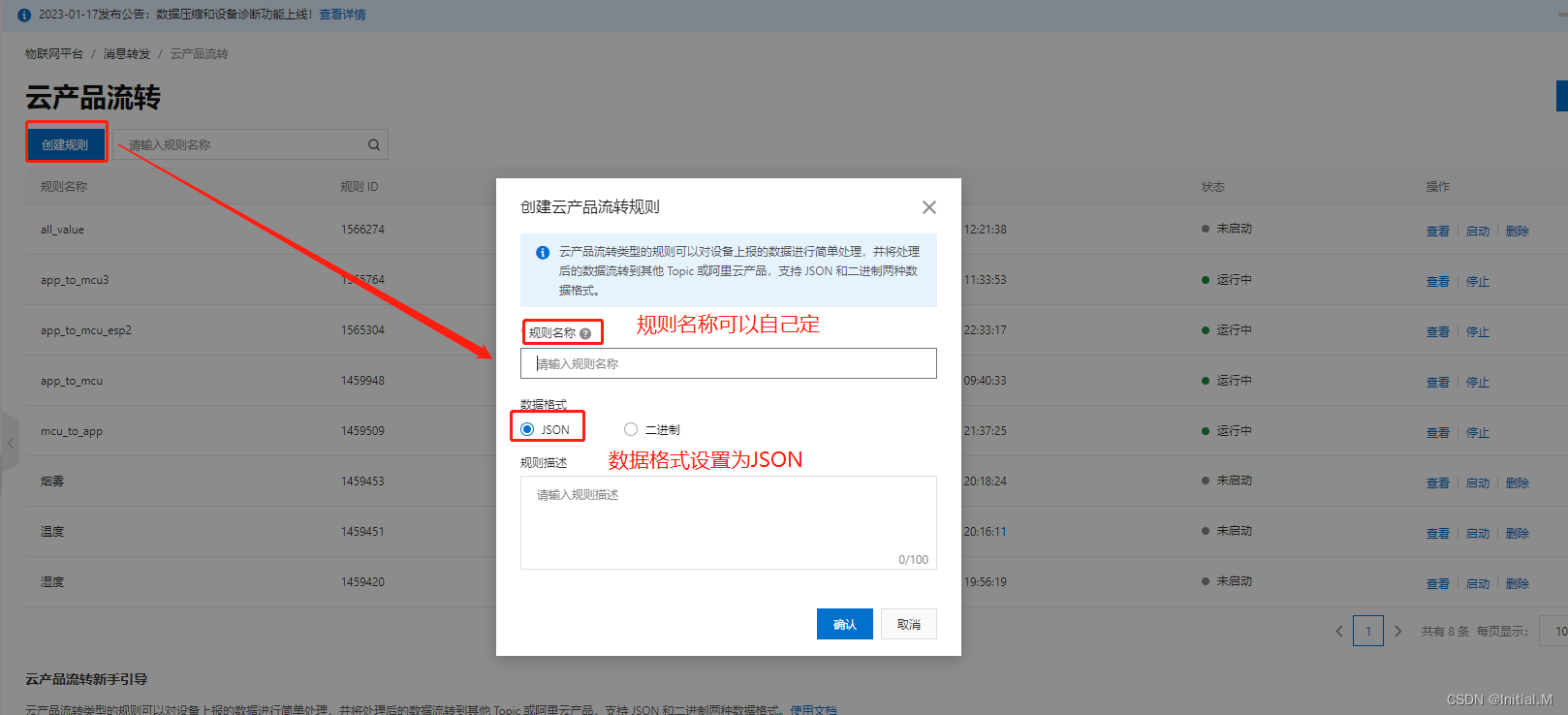Screen dimensions: 1568x715
Task: Click the 烟雾 rule name
Action: point(52,482)
